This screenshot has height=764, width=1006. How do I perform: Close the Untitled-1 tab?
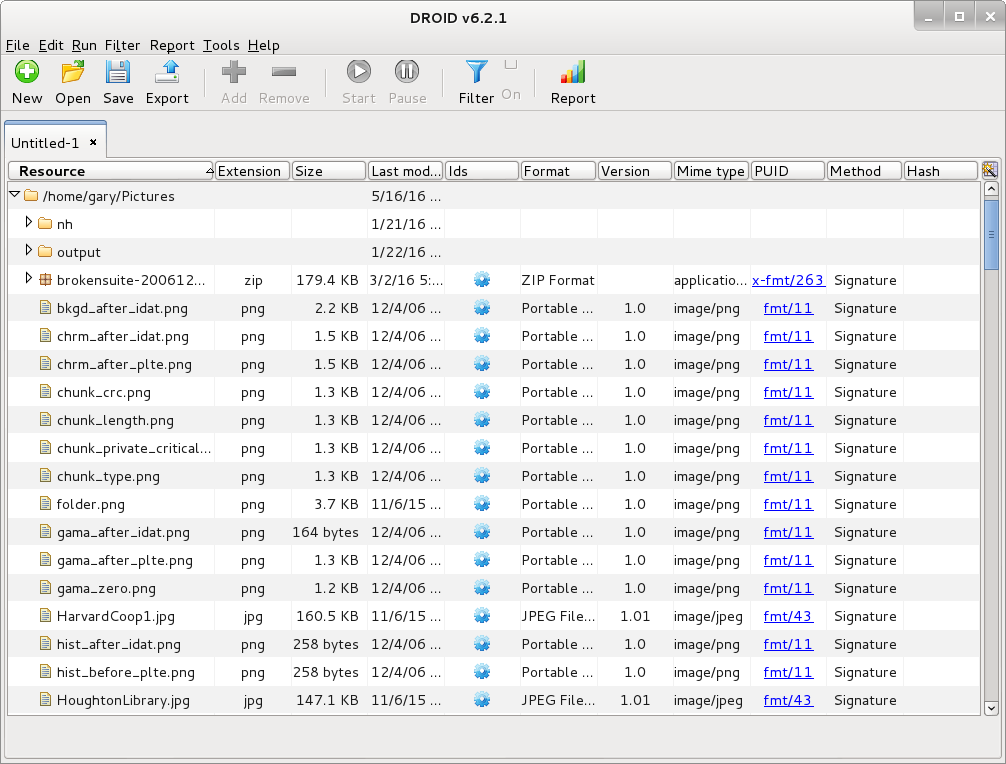(x=93, y=142)
